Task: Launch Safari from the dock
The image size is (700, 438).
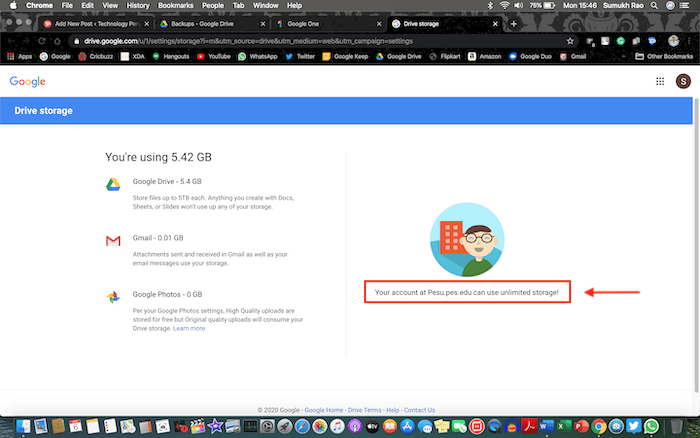Action: (302, 426)
